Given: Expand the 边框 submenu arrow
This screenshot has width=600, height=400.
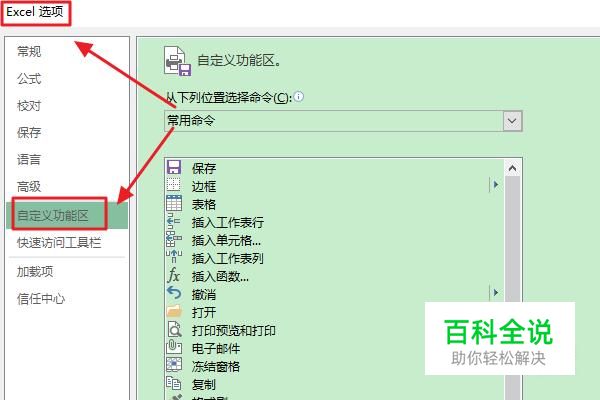Looking at the screenshot, I should (x=496, y=185).
